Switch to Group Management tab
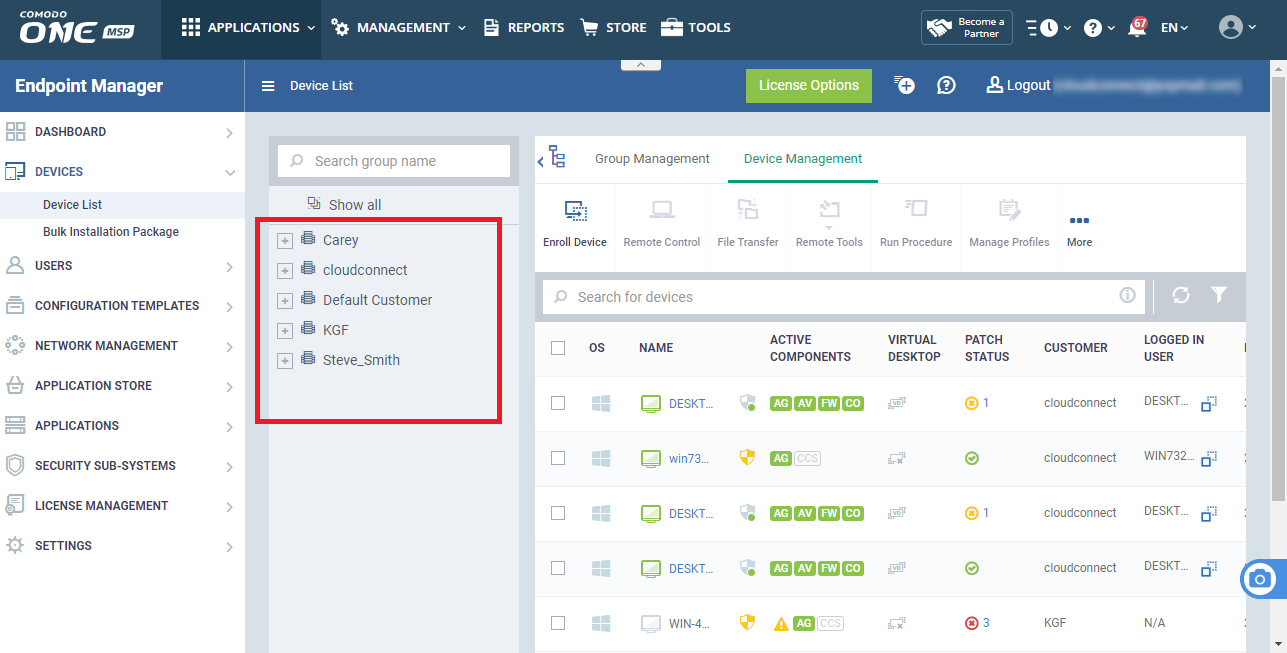This screenshot has width=1287, height=653. (652, 159)
